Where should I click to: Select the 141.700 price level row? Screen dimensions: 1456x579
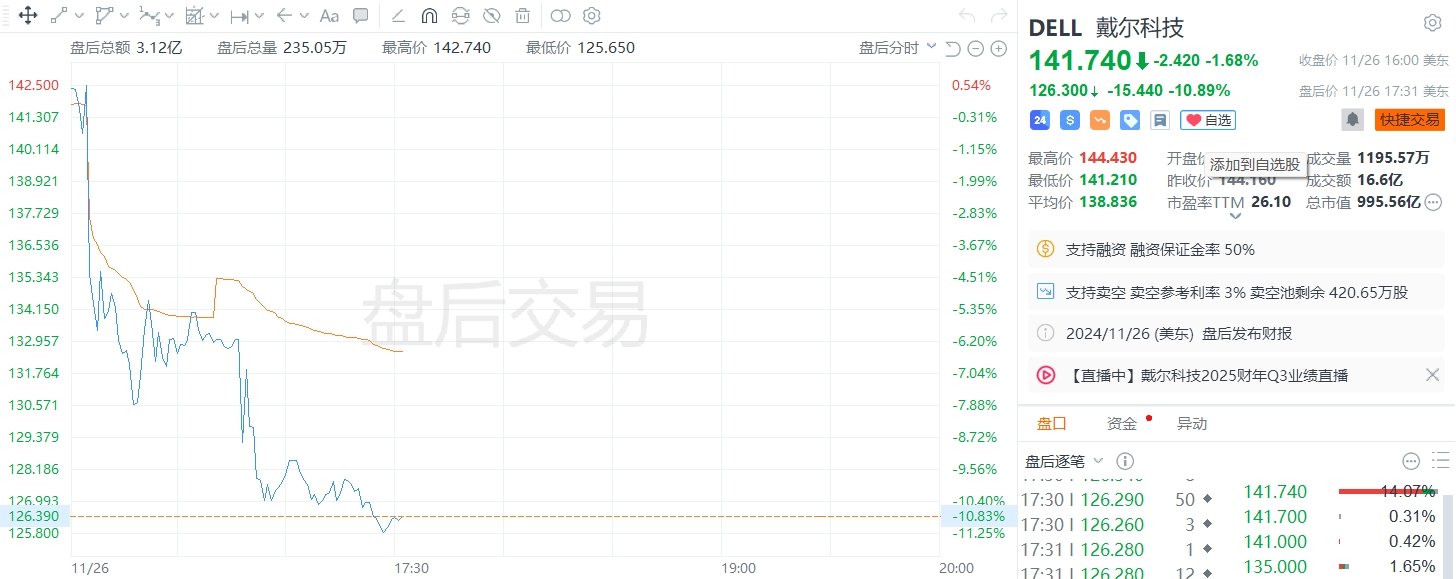click(x=1340, y=517)
